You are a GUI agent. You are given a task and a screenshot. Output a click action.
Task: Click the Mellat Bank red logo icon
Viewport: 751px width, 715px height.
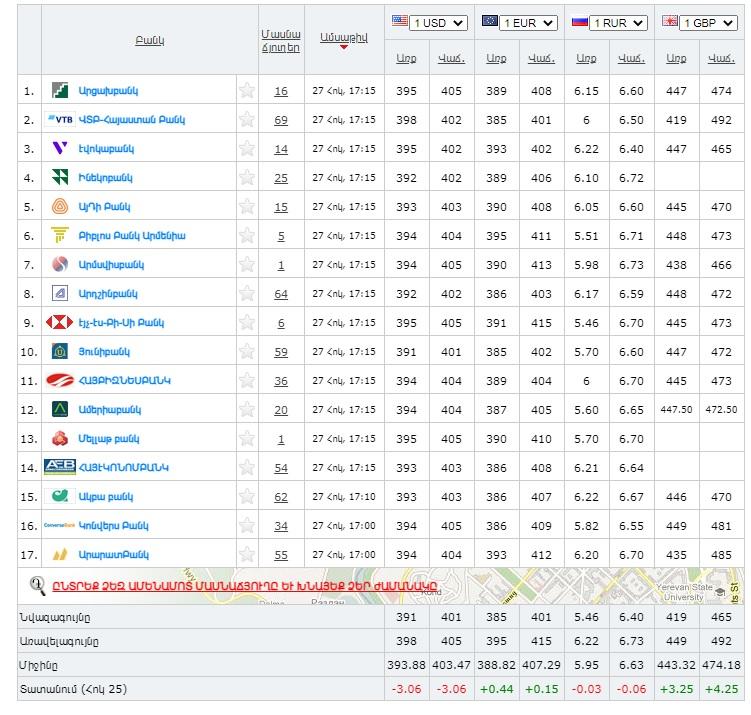pyautogui.click(x=60, y=439)
